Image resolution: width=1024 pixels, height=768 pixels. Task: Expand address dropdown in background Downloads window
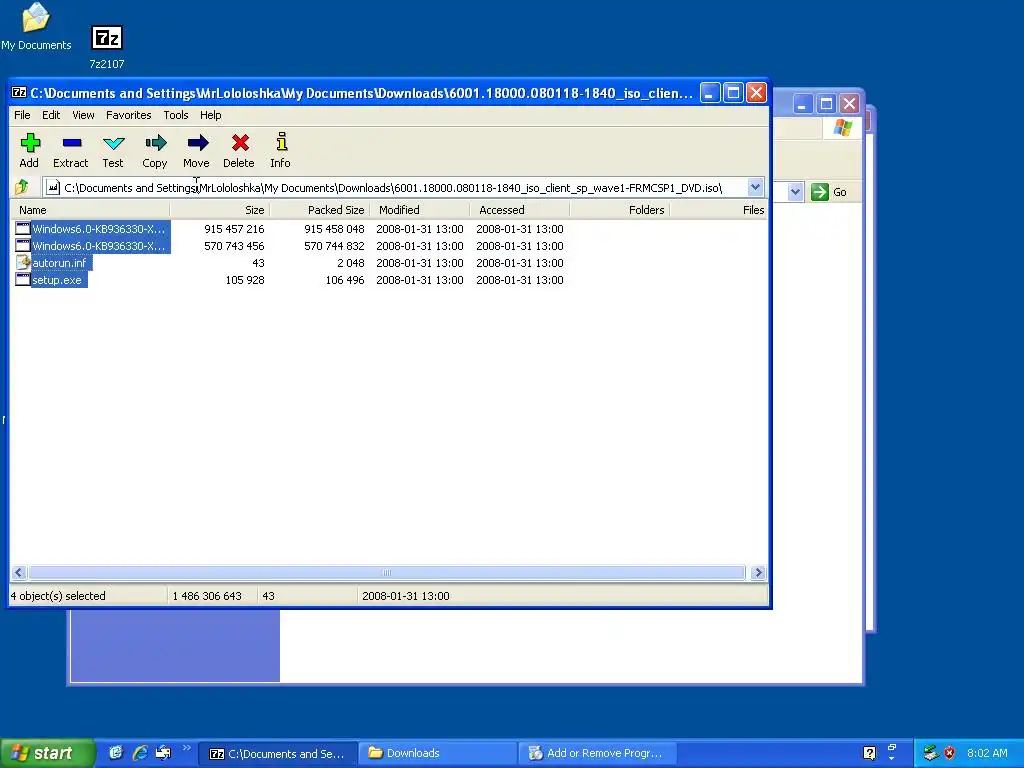click(795, 192)
